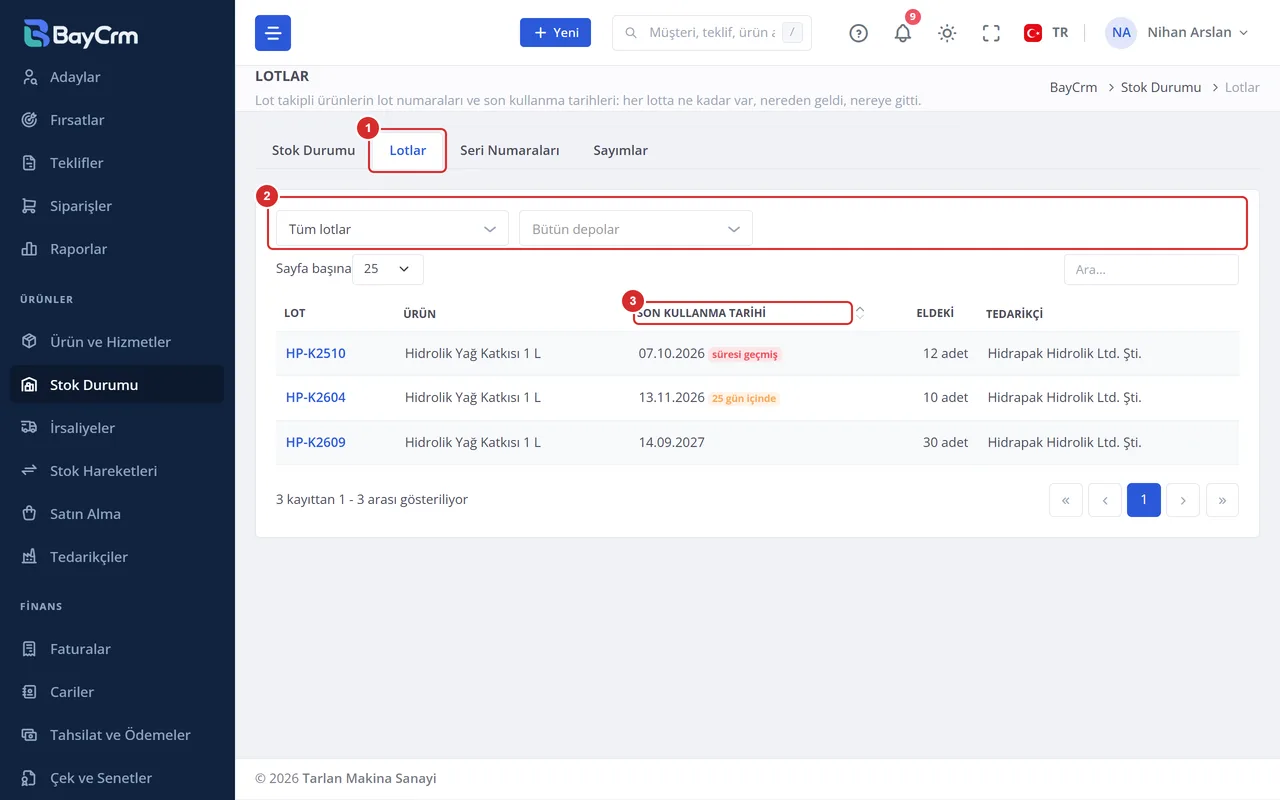
Task: Open notifications bell icon
Action: pos(903,33)
